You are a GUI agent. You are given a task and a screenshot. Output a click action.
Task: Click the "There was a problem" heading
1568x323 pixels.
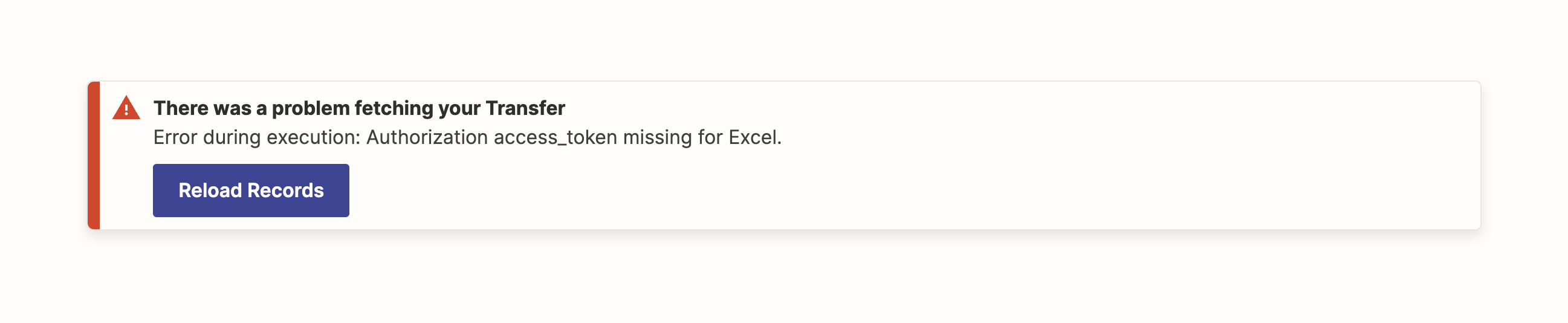coord(358,108)
